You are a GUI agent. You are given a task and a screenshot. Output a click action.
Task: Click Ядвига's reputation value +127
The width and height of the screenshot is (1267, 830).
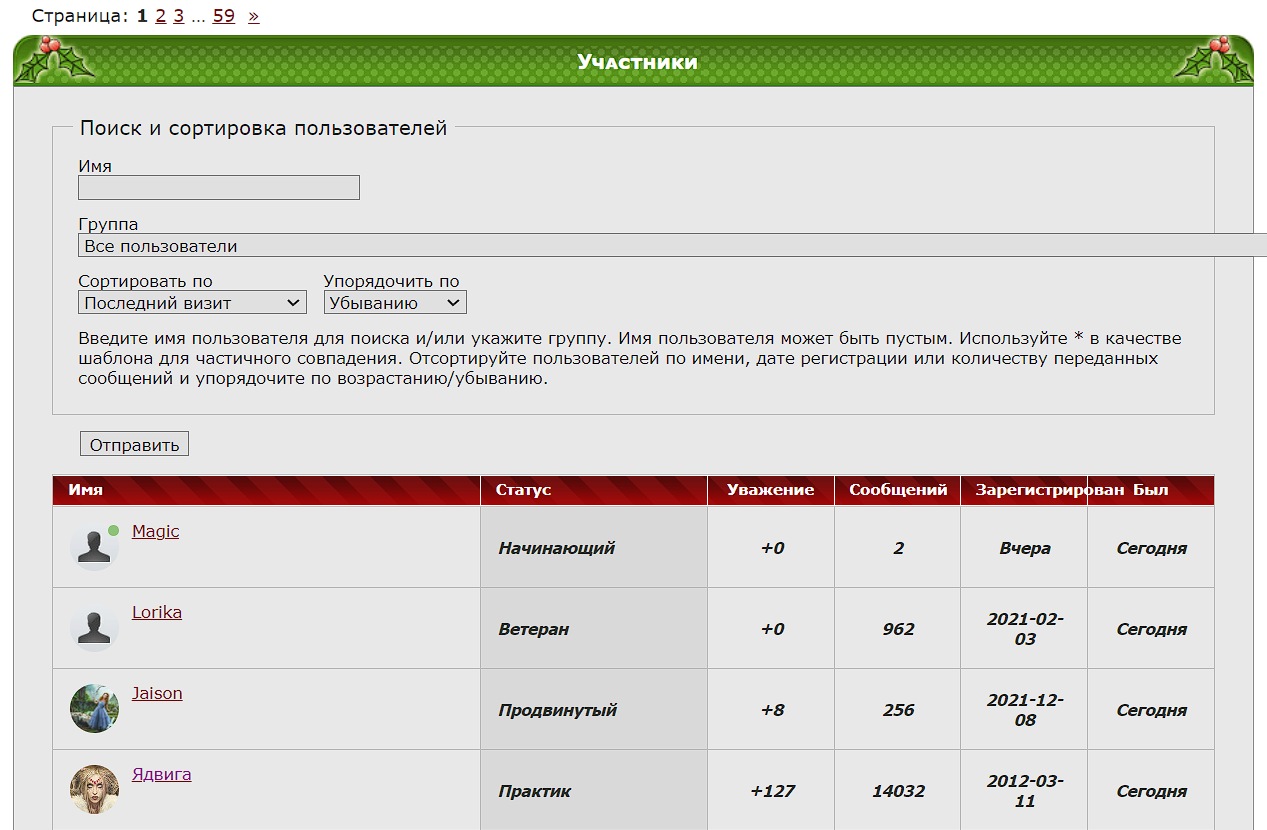(772, 791)
